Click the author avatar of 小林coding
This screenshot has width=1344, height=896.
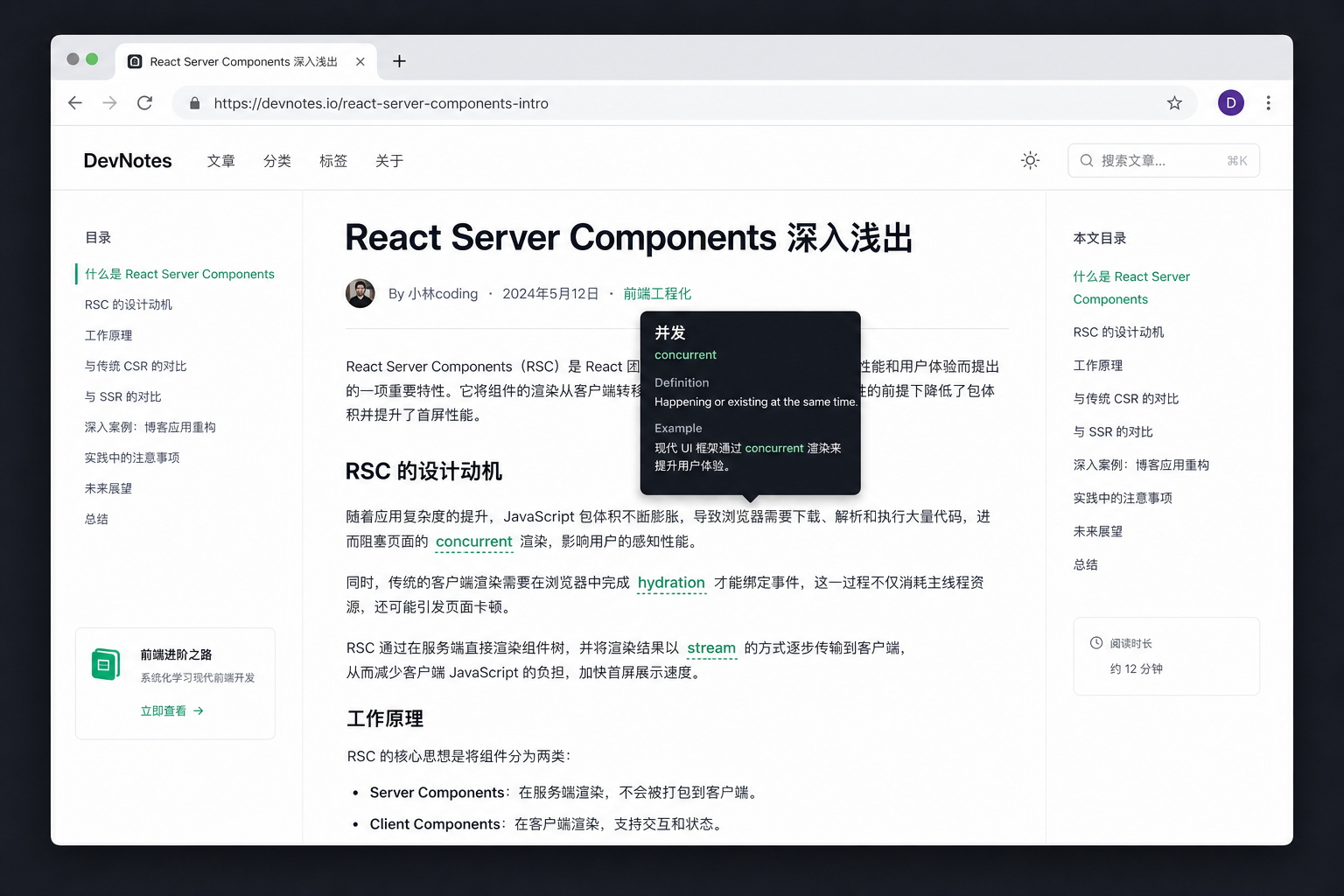pyautogui.click(x=360, y=293)
